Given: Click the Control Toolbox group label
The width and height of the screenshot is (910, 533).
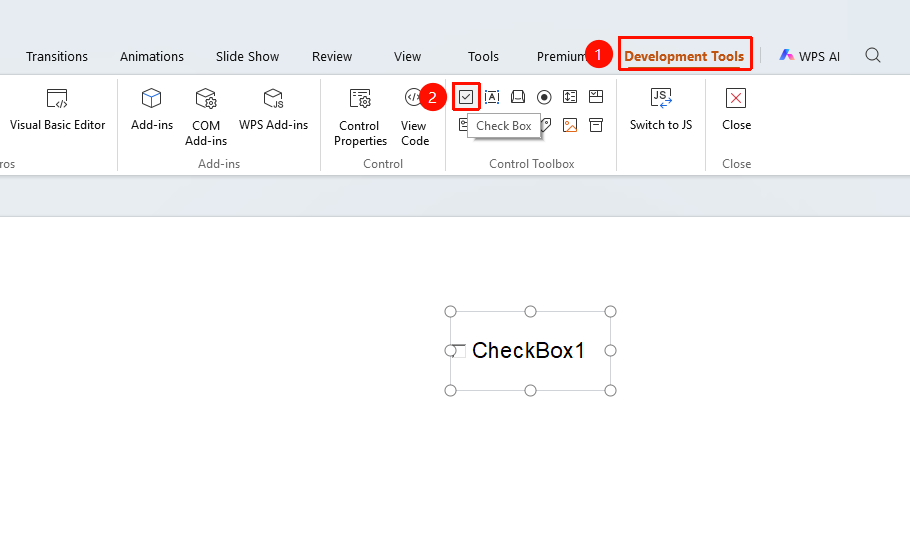Looking at the screenshot, I should pyautogui.click(x=532, y=164).
